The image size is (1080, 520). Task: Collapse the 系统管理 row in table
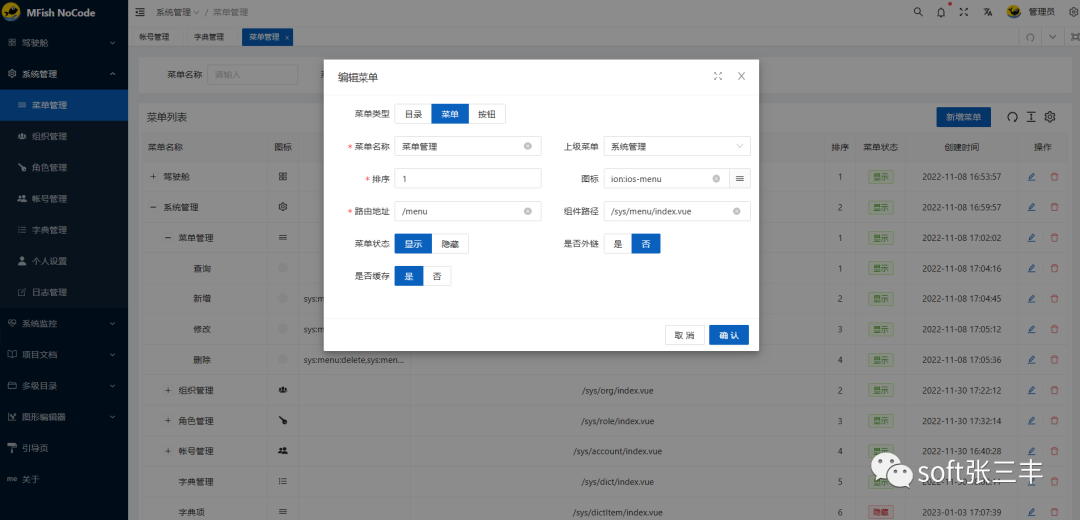pyautogui.click(x=153, y=207)
